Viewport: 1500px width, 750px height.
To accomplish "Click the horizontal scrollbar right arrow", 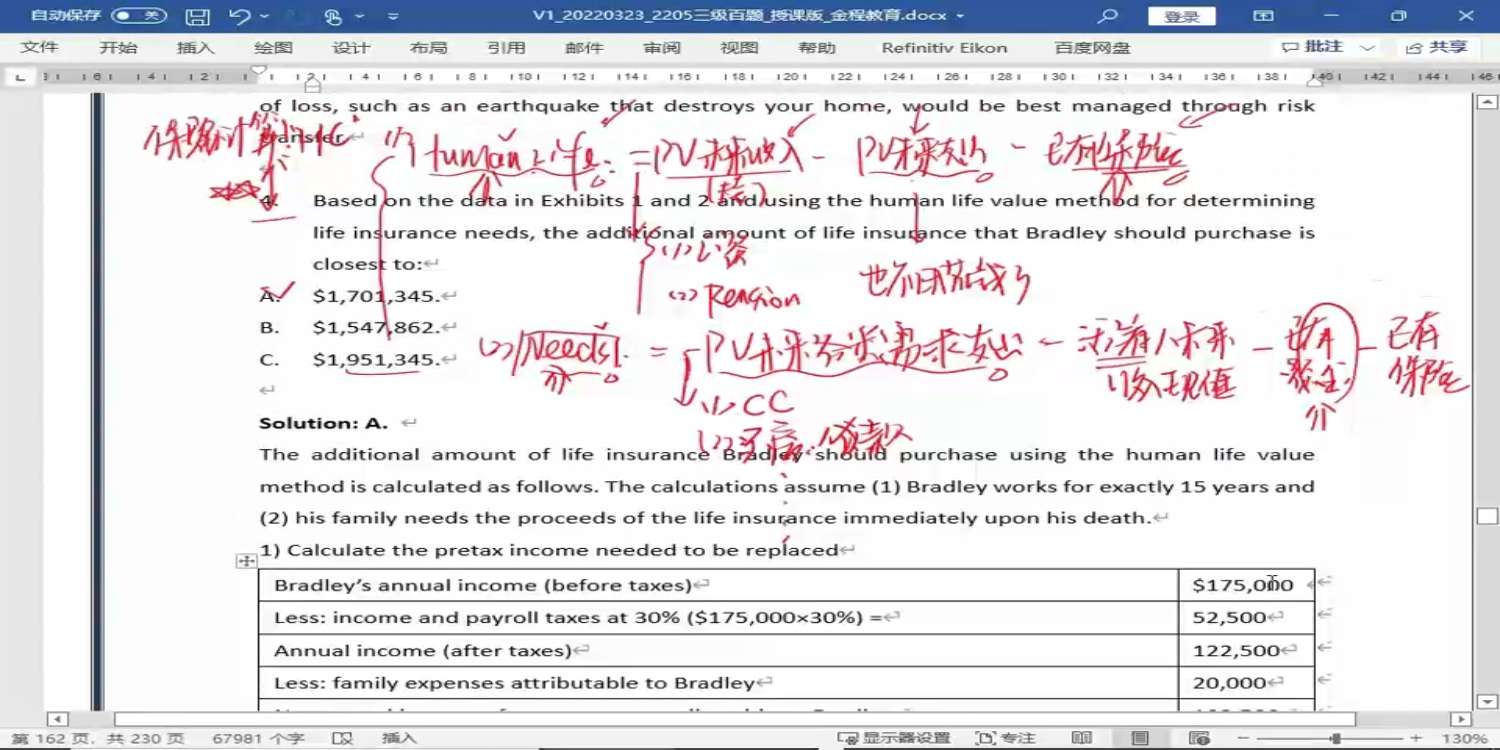I will [1461, 719].
